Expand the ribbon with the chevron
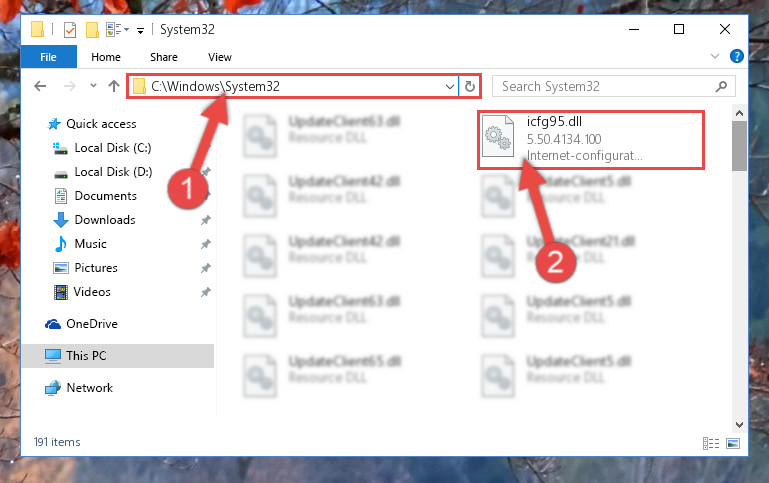Image resolution: width=769 pixels, height=483 pixels. pyautogui.click(x=715, y=56)
